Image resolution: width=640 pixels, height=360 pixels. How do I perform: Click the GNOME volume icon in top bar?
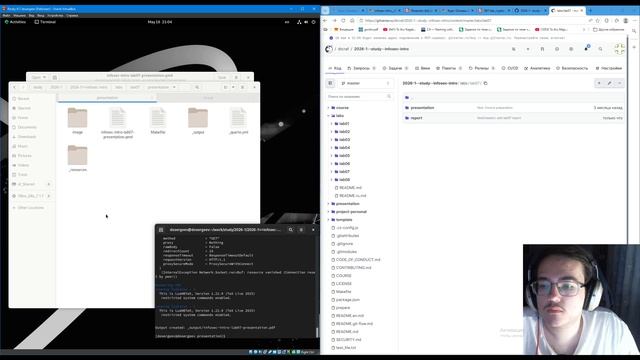306,22
